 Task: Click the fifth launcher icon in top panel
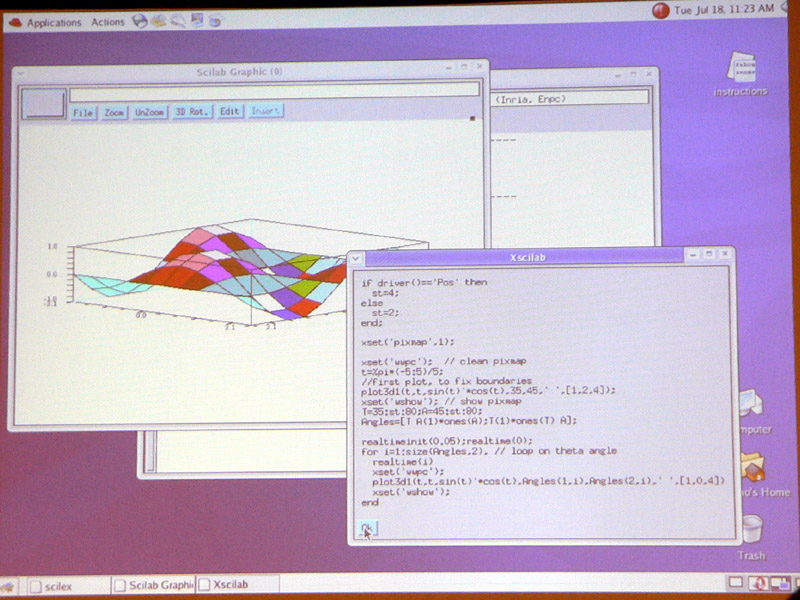point(216,21)
